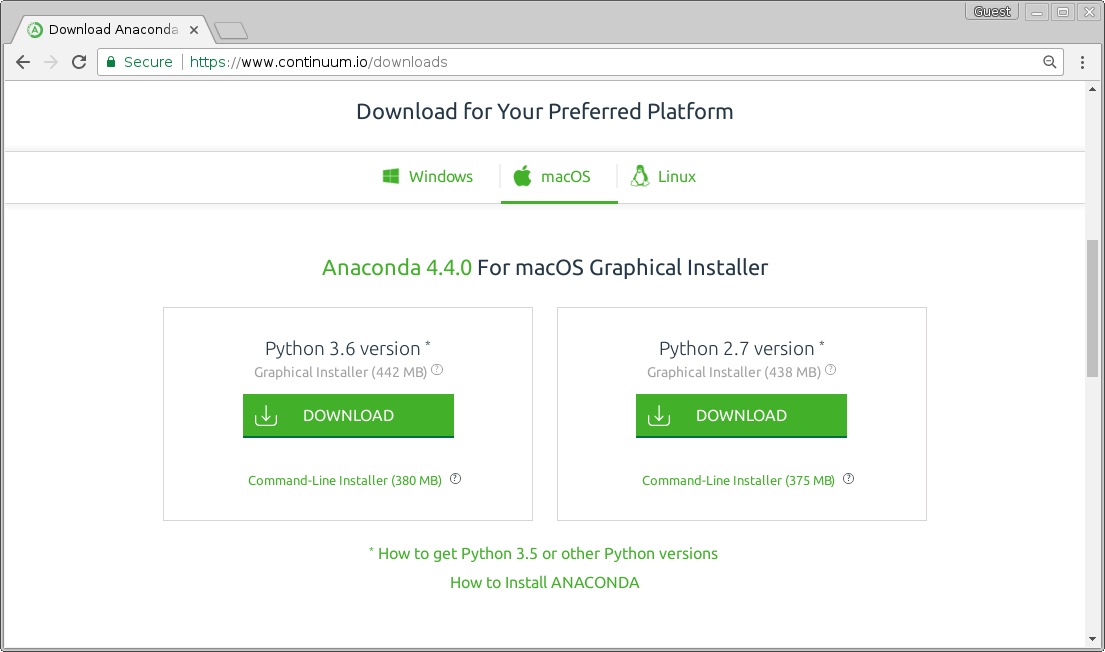Select the Windows platform icon
The width and height of the screenshot is (1105, 652).
[x=391, y=176]
